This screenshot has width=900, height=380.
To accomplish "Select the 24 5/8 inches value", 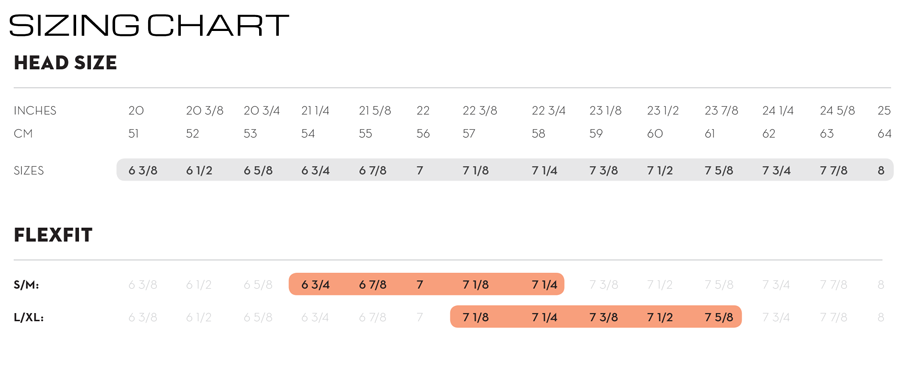I will [837, 111].
